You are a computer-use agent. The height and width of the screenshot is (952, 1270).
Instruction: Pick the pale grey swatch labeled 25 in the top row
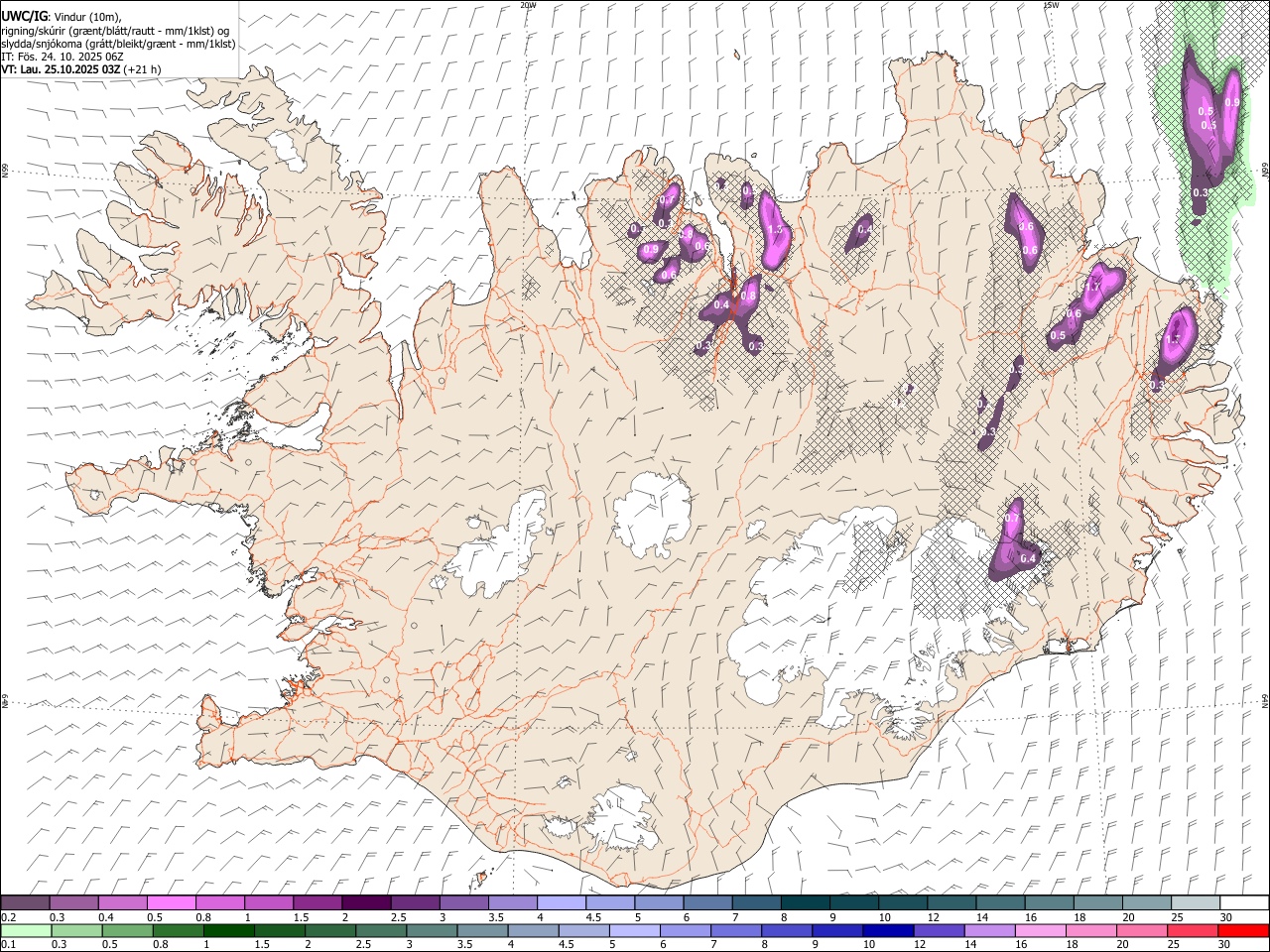coord(1196,902)
